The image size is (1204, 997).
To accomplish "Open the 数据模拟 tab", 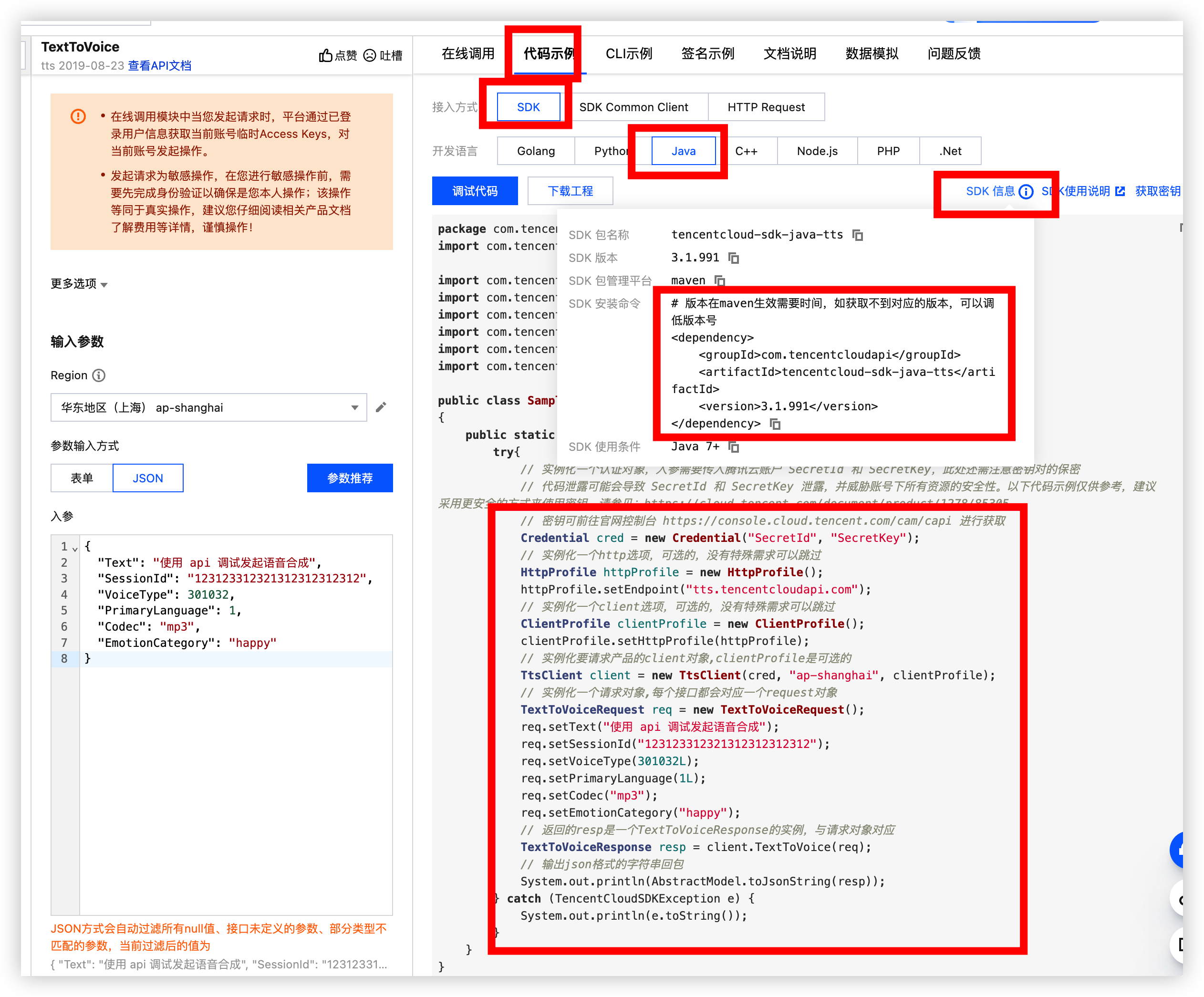I will coord(872,54).
